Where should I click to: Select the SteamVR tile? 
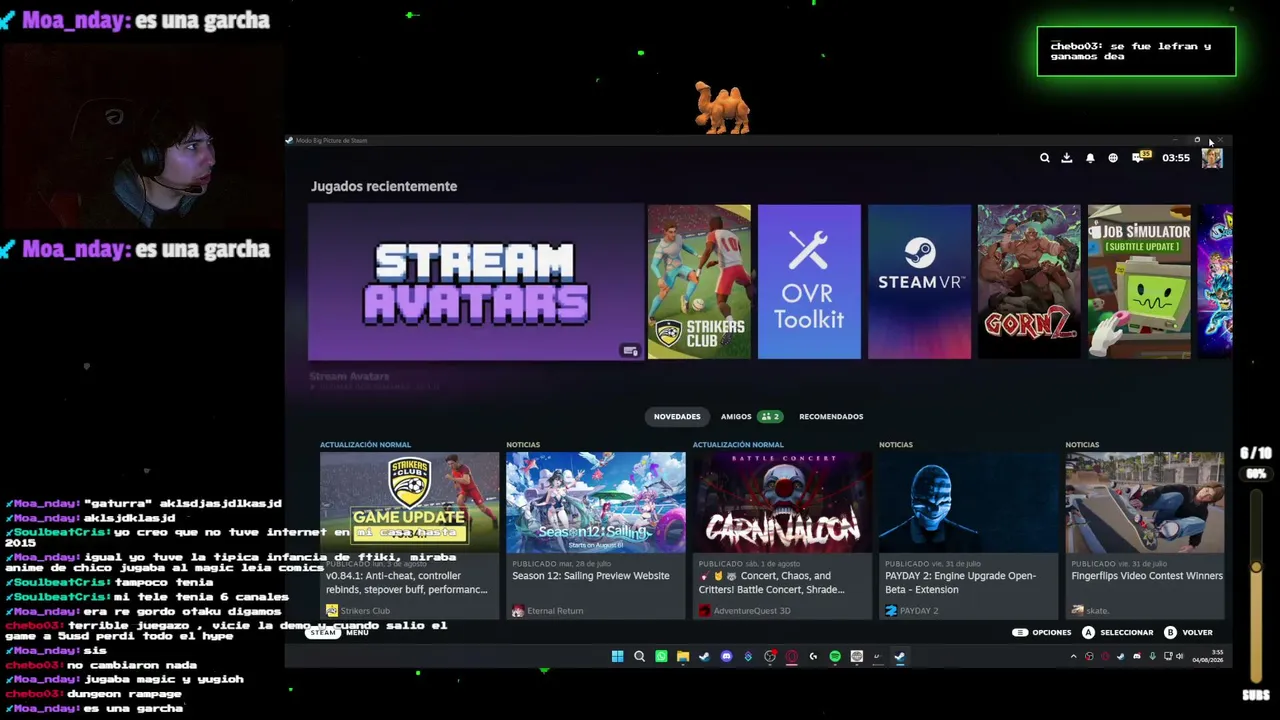coord(919,282)
